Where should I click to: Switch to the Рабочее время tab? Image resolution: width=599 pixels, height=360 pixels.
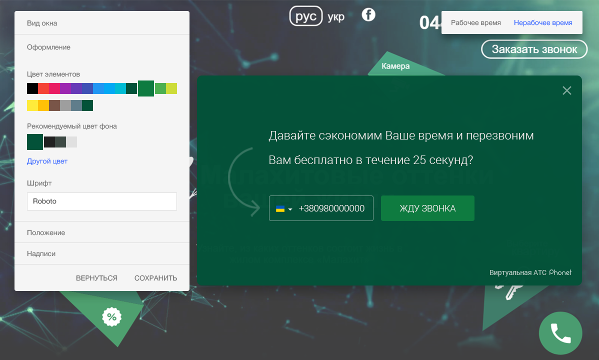[x=476, y=23]
